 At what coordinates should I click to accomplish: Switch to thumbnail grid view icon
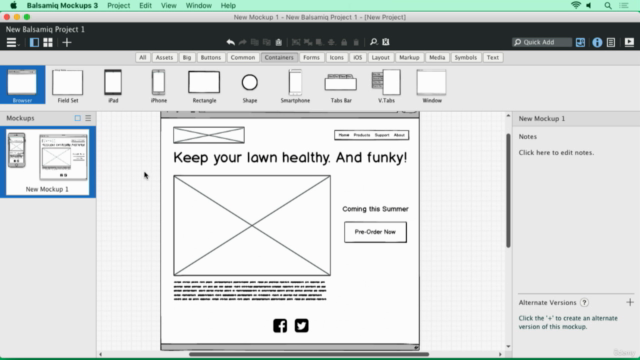coord(48,42)
